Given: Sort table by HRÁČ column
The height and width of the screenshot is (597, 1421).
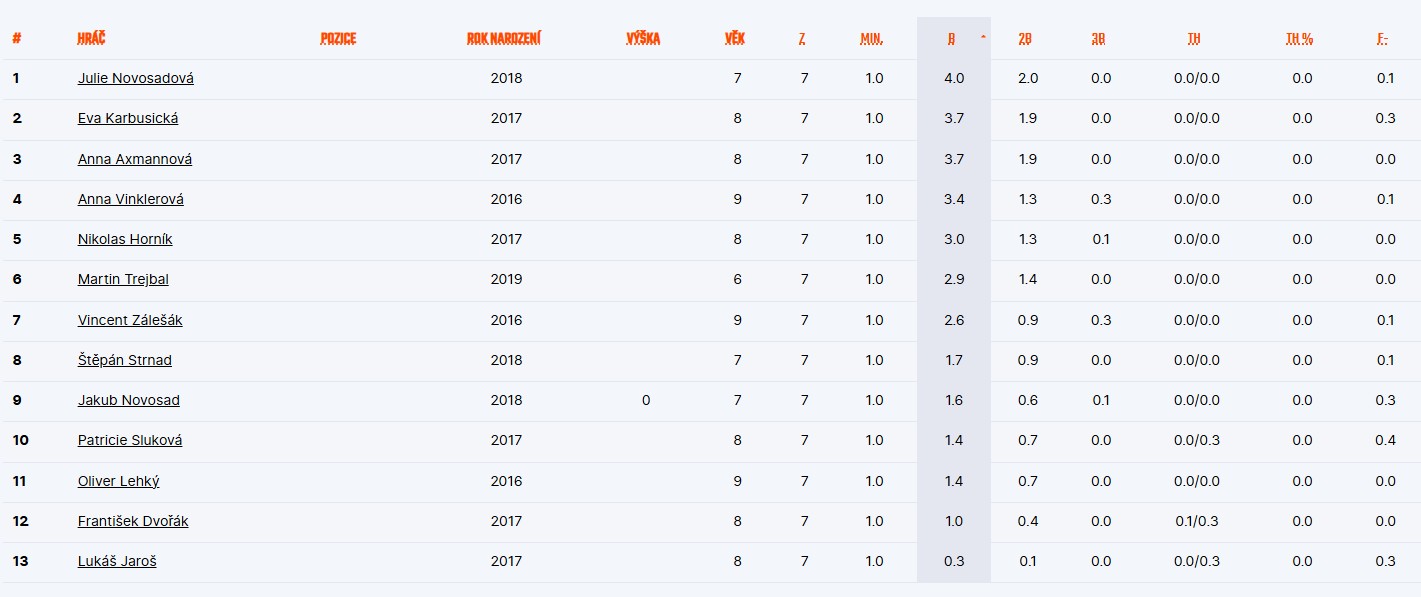Looking at the screenshot, I should coord(91,38).
